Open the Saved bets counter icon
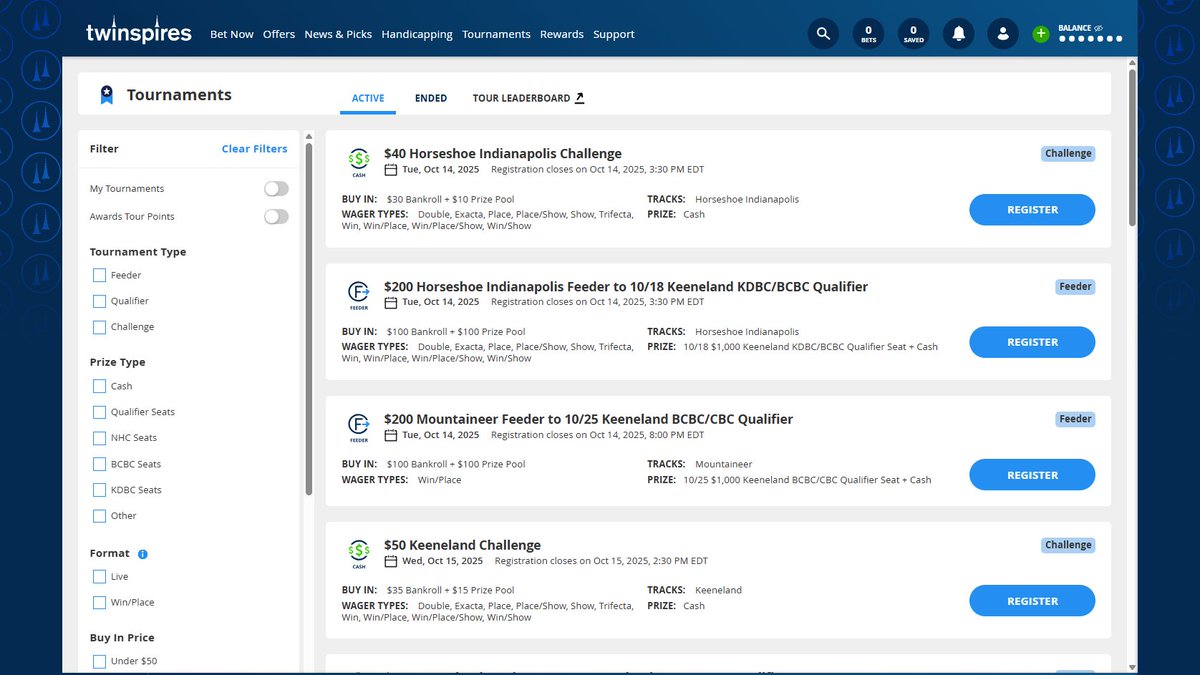Image resolution: width=1200 pixels, height=675 pixels. [913, 34]
